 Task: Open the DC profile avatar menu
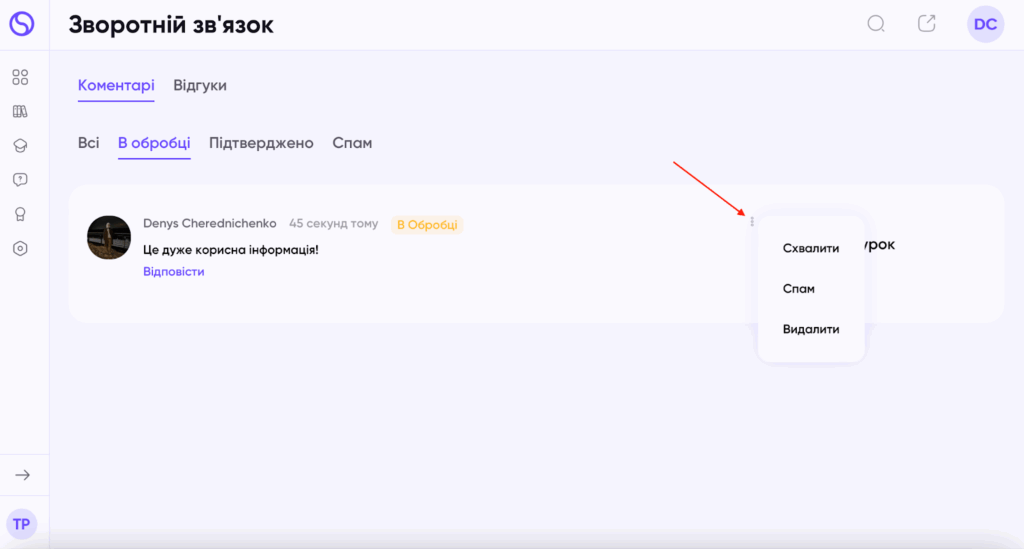coord(985,24)
